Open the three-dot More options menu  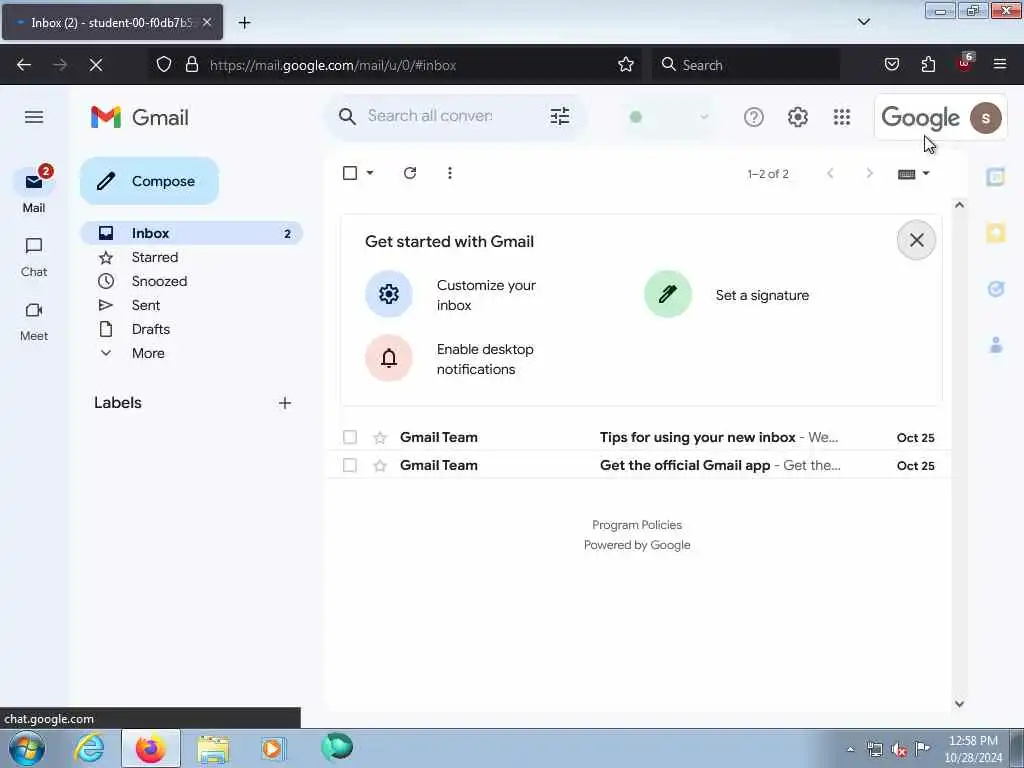click(x=449, y=173)
